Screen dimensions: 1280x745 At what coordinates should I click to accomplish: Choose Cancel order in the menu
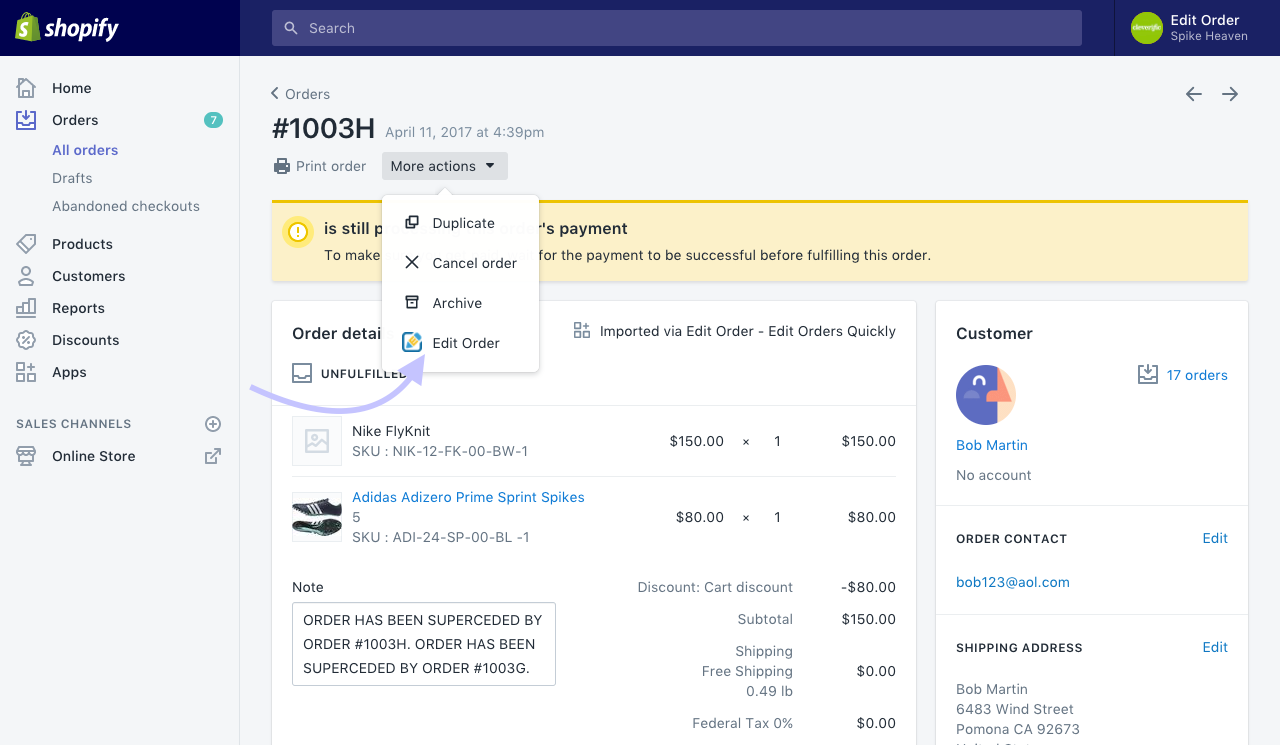473,262
